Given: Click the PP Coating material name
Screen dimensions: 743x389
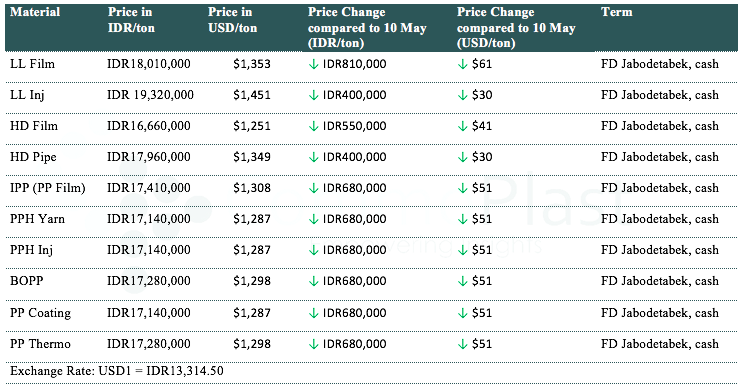Looking at the screenshot, I should (40, 313).
